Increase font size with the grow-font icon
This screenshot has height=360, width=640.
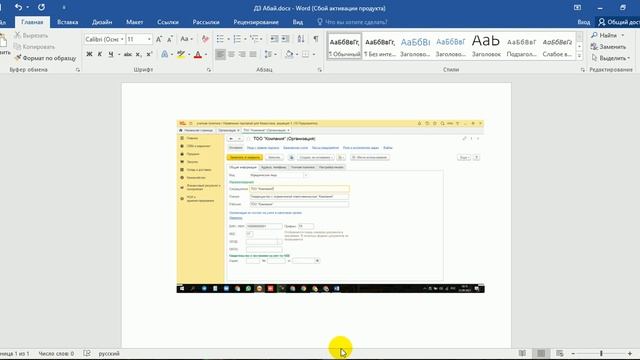pos(159,39)
